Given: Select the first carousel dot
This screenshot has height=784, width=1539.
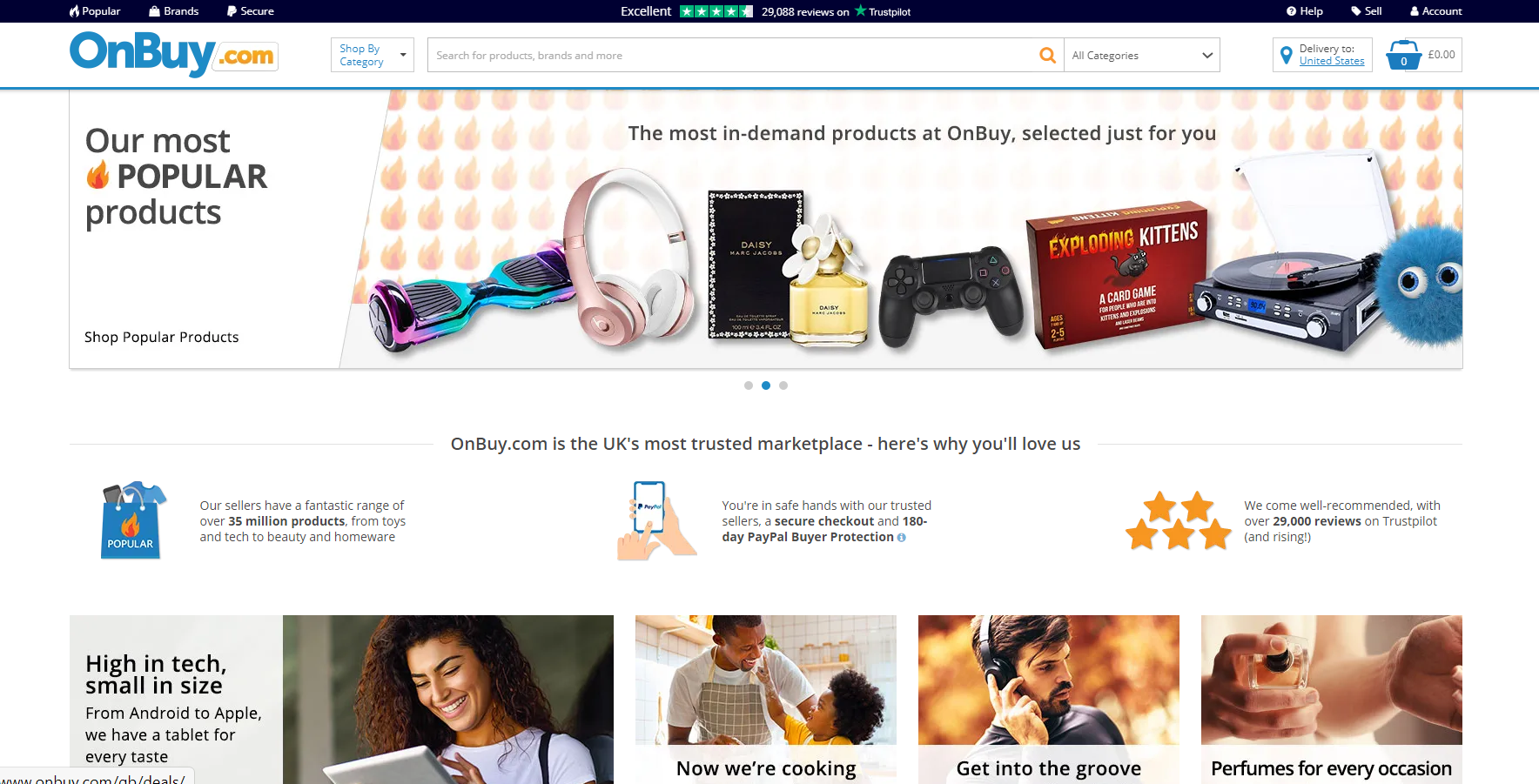Looking at the screenshot, I should pyautogui.click(x=749, y=385).
